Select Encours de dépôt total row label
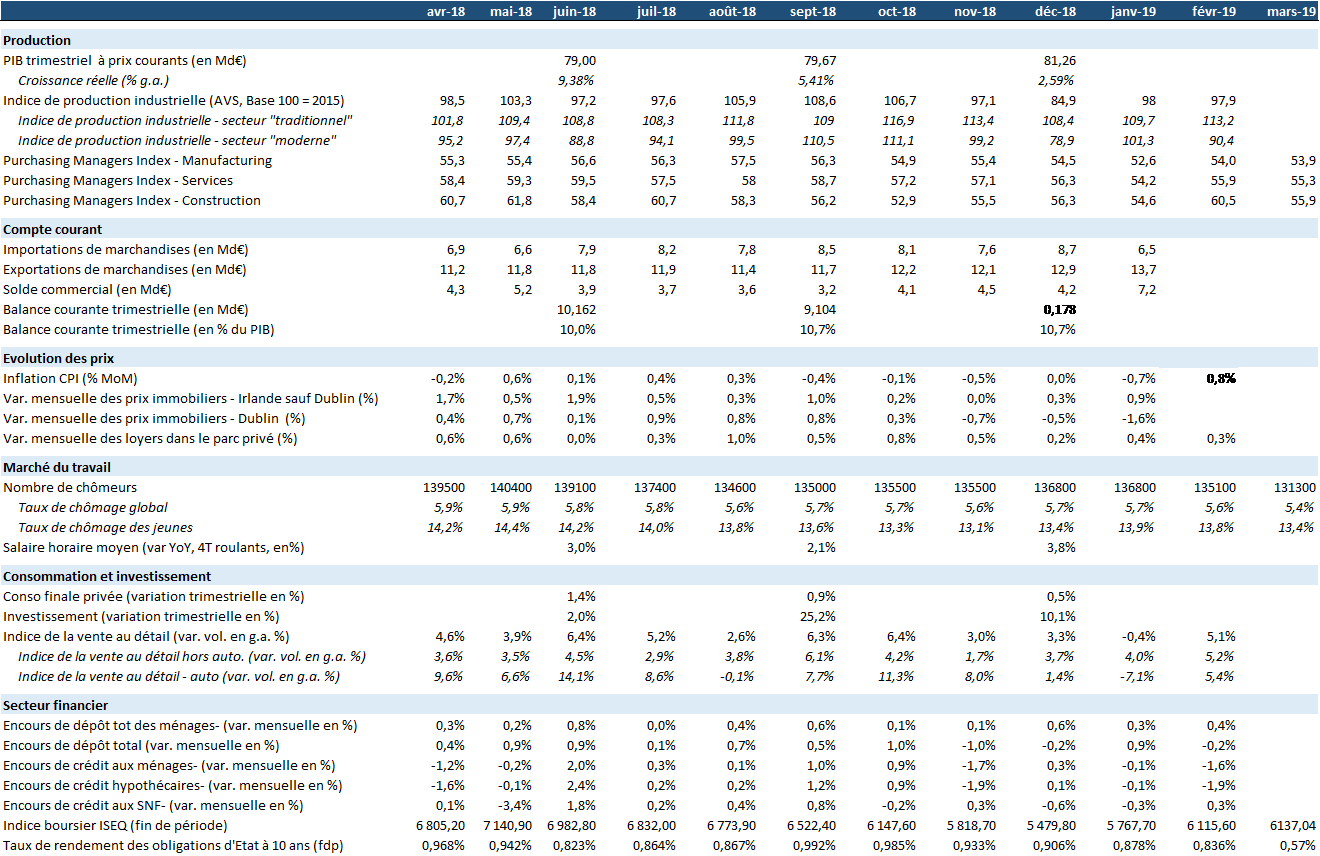Screen dimensions: 1320x856 142,745
